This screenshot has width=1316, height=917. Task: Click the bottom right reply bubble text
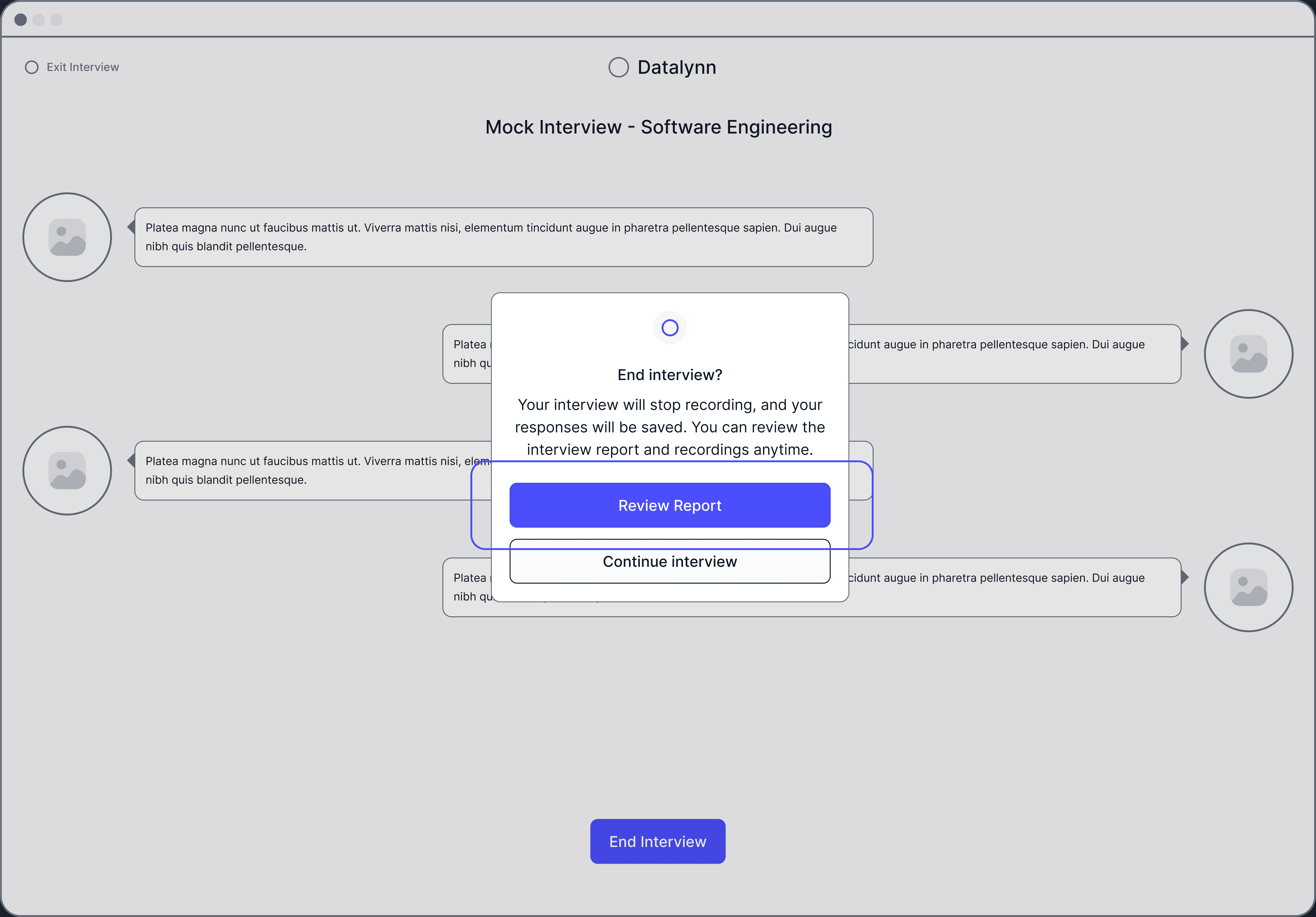tap(996, 578)
